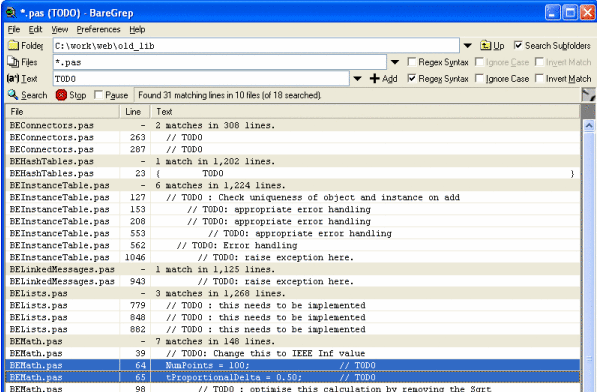Expand the Files pattern dropdown arrow
This screenshot has height=392, width=597.
(395, 62)
